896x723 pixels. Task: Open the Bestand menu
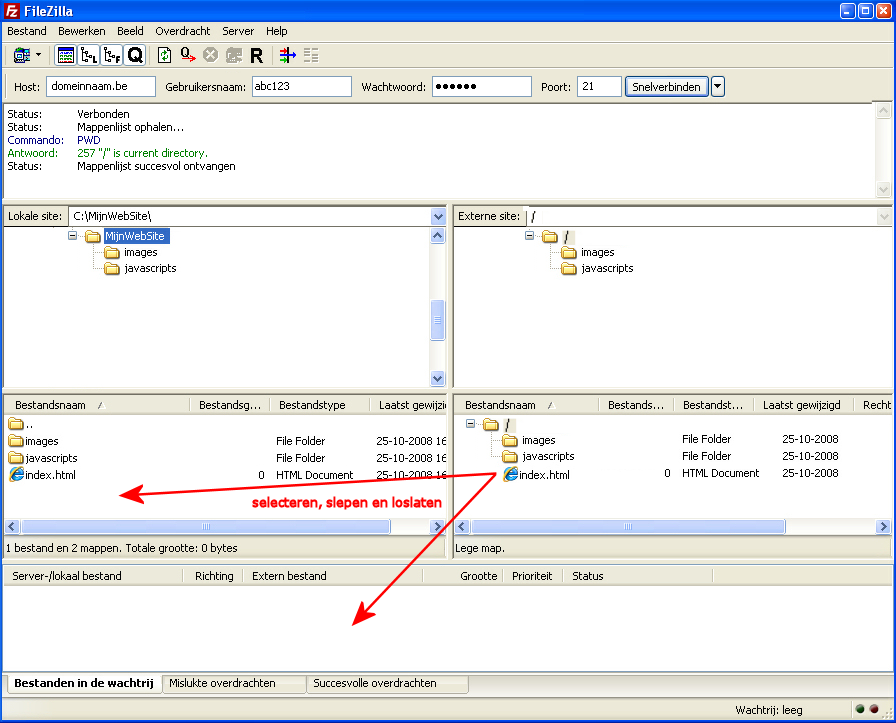tap(27, 31)
